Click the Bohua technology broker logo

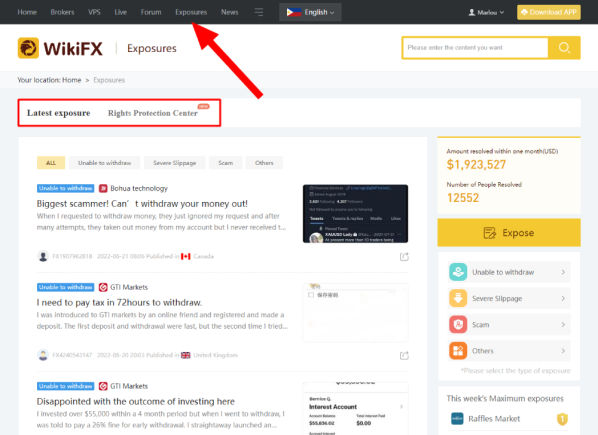tap(103, 188)
